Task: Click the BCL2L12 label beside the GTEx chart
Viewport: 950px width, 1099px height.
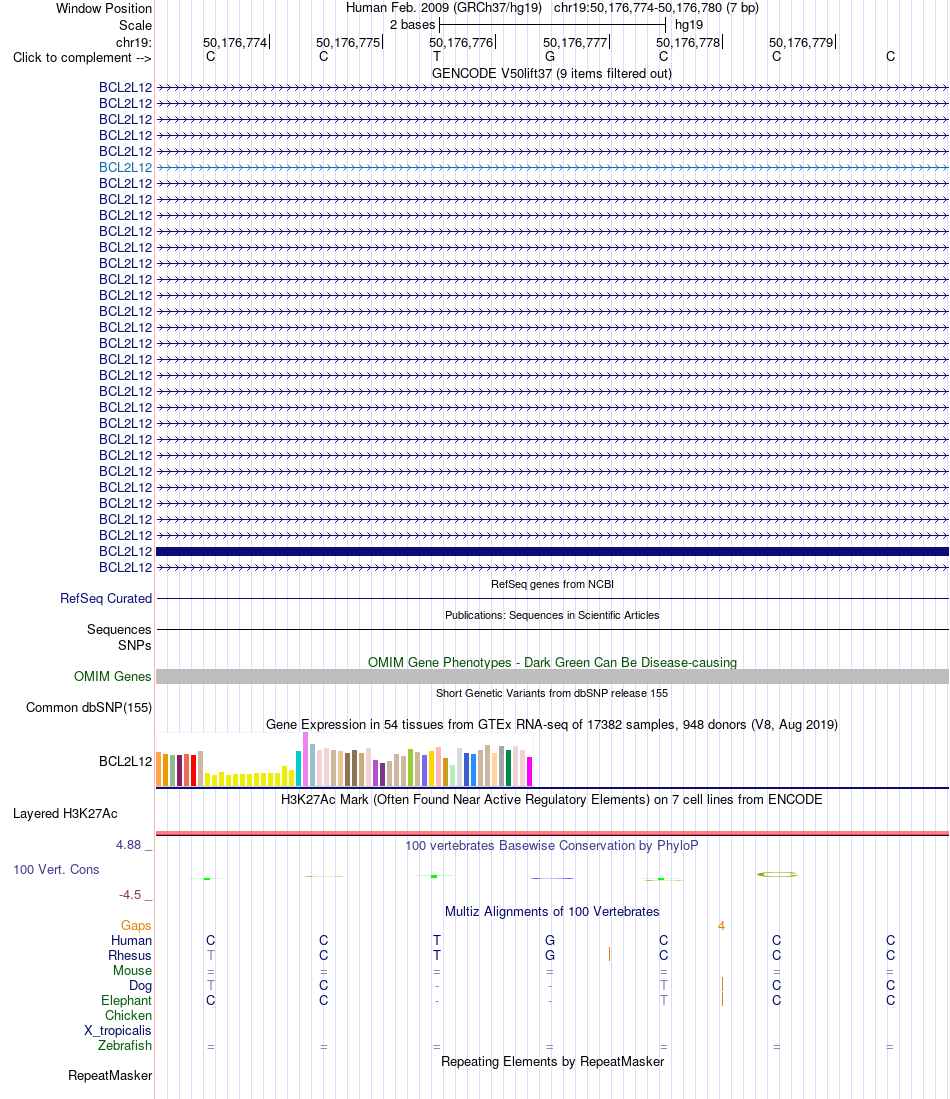Action: click(125, 762)
